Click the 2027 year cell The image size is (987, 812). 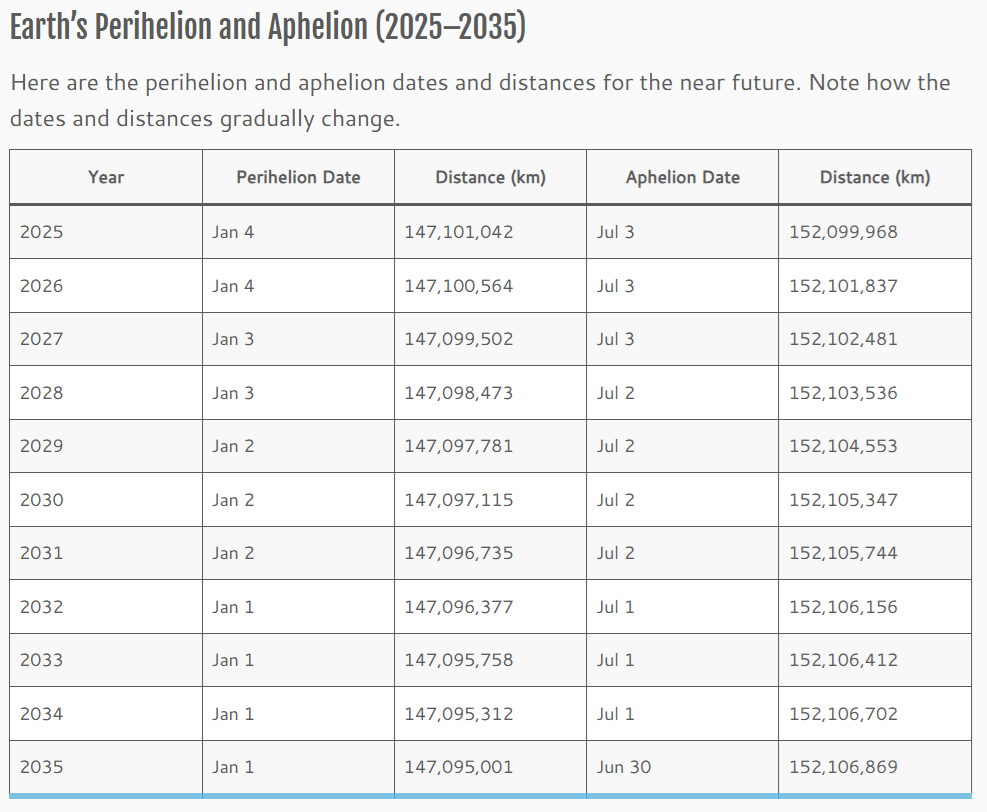click(42, 339)
